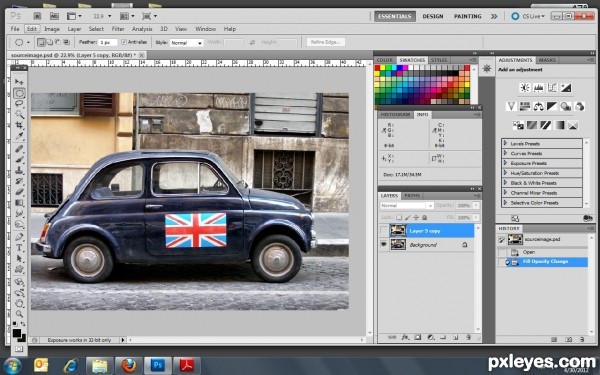Open the Image menu
The height and width of the screenshot is (375, 600).
(52, 29)
